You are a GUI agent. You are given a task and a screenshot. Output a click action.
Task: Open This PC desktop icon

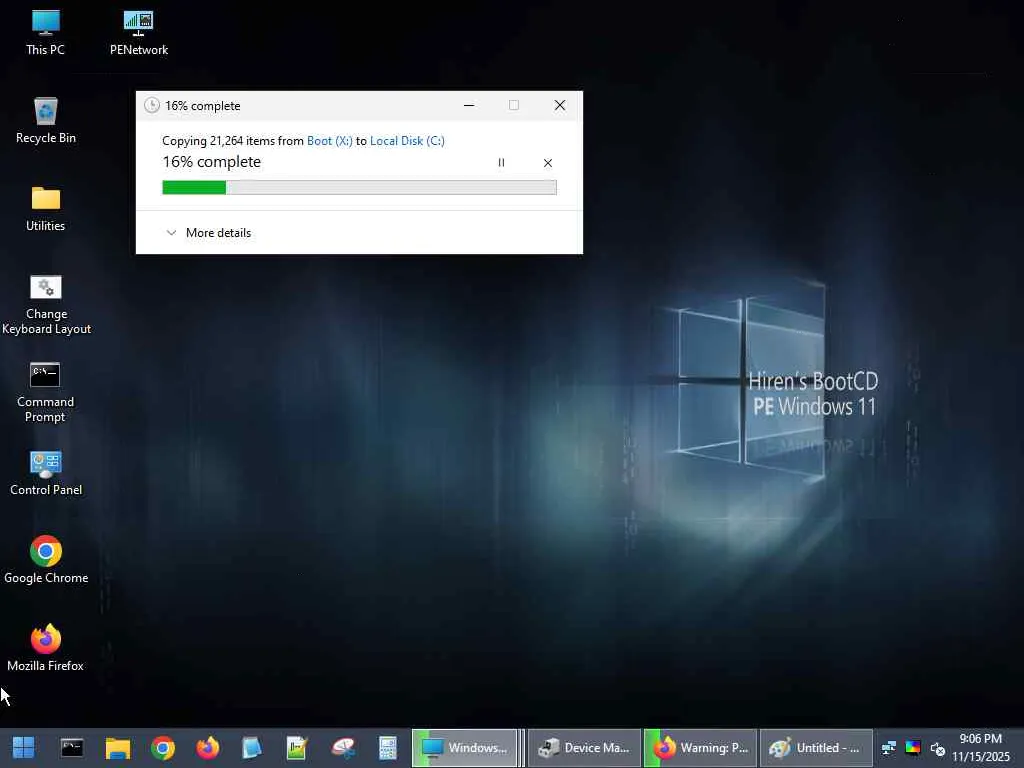coord(45,32)
